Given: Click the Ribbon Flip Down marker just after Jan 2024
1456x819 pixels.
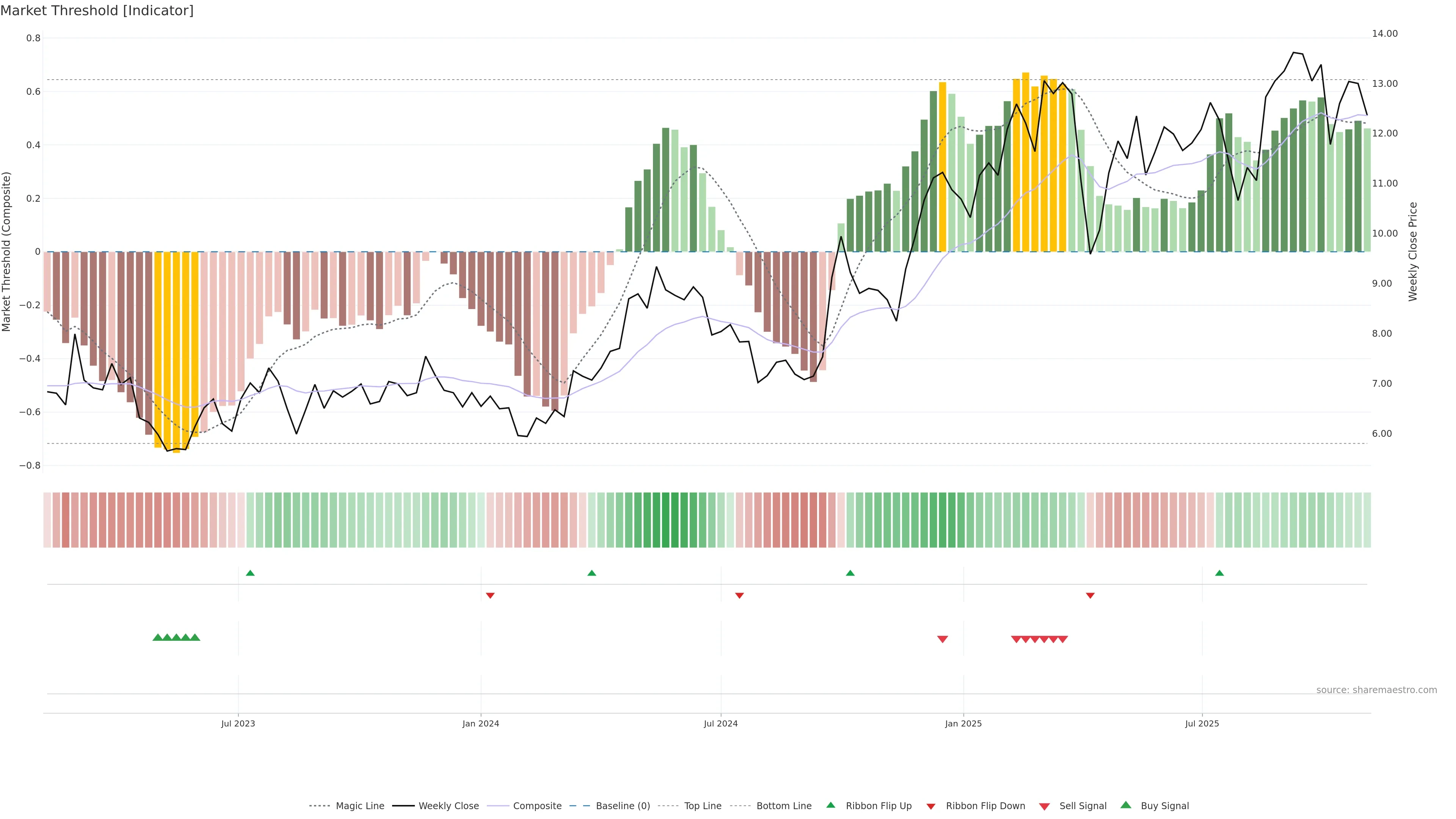Looking at the screenshot, I should coord(490,595).
